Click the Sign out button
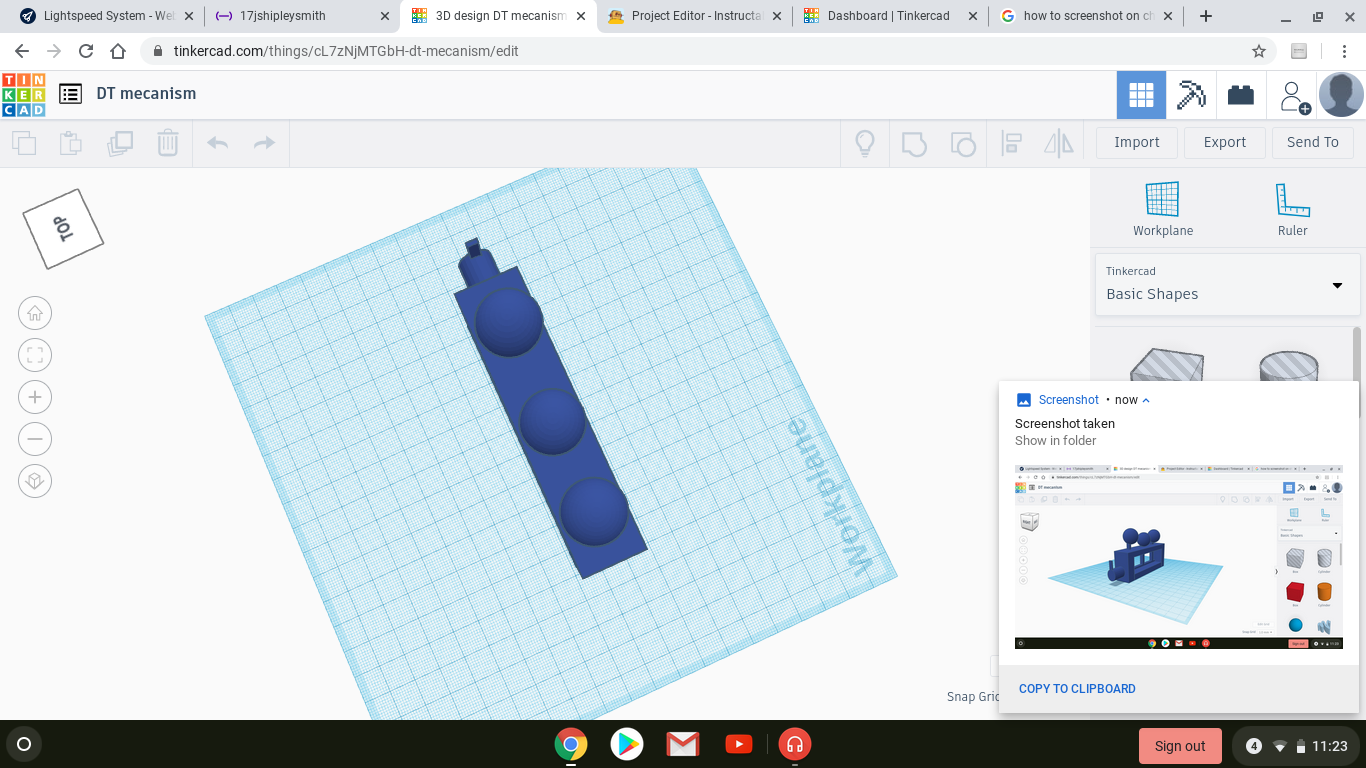1366x768 pixels. point(1180,746)
